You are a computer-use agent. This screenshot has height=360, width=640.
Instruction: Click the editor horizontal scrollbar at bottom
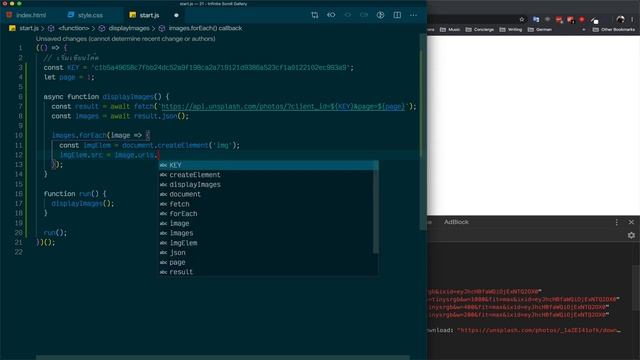[222, 358]
